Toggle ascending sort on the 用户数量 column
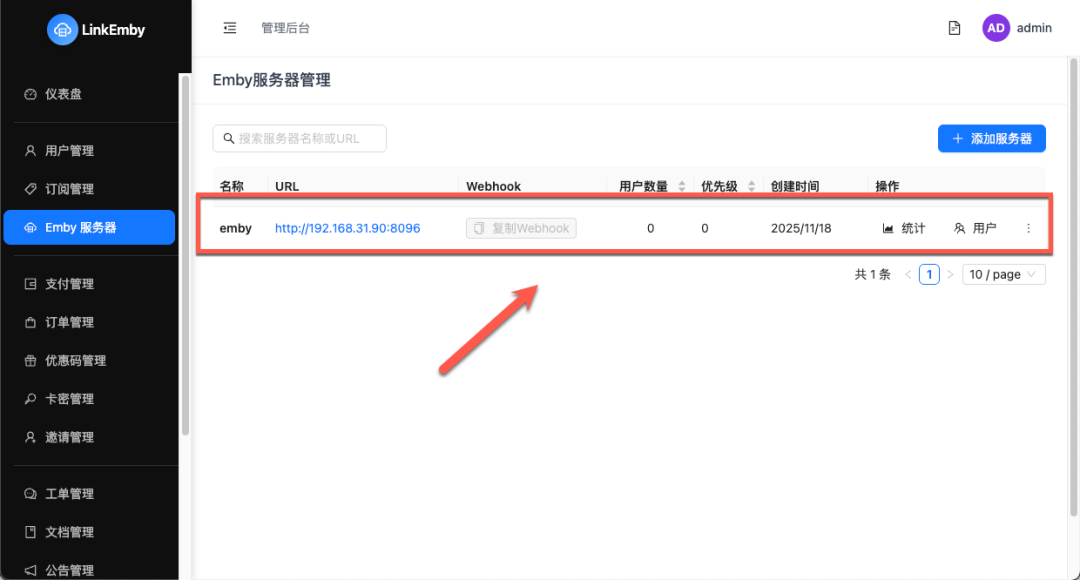Viewport: 1080px width, 580px height. [684, 182]
